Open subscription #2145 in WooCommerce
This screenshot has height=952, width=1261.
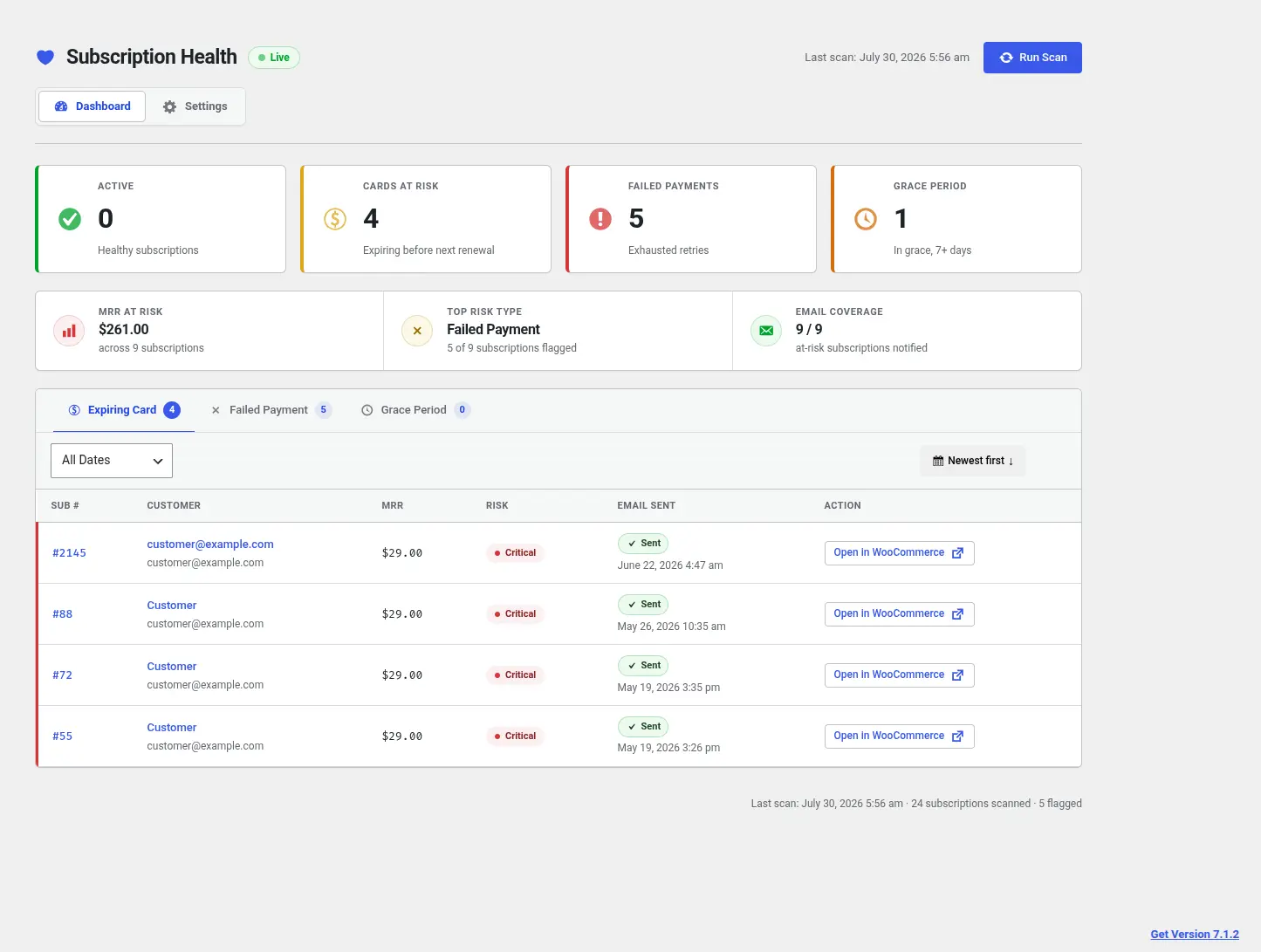pyautogui.click(x=899, y=553)
